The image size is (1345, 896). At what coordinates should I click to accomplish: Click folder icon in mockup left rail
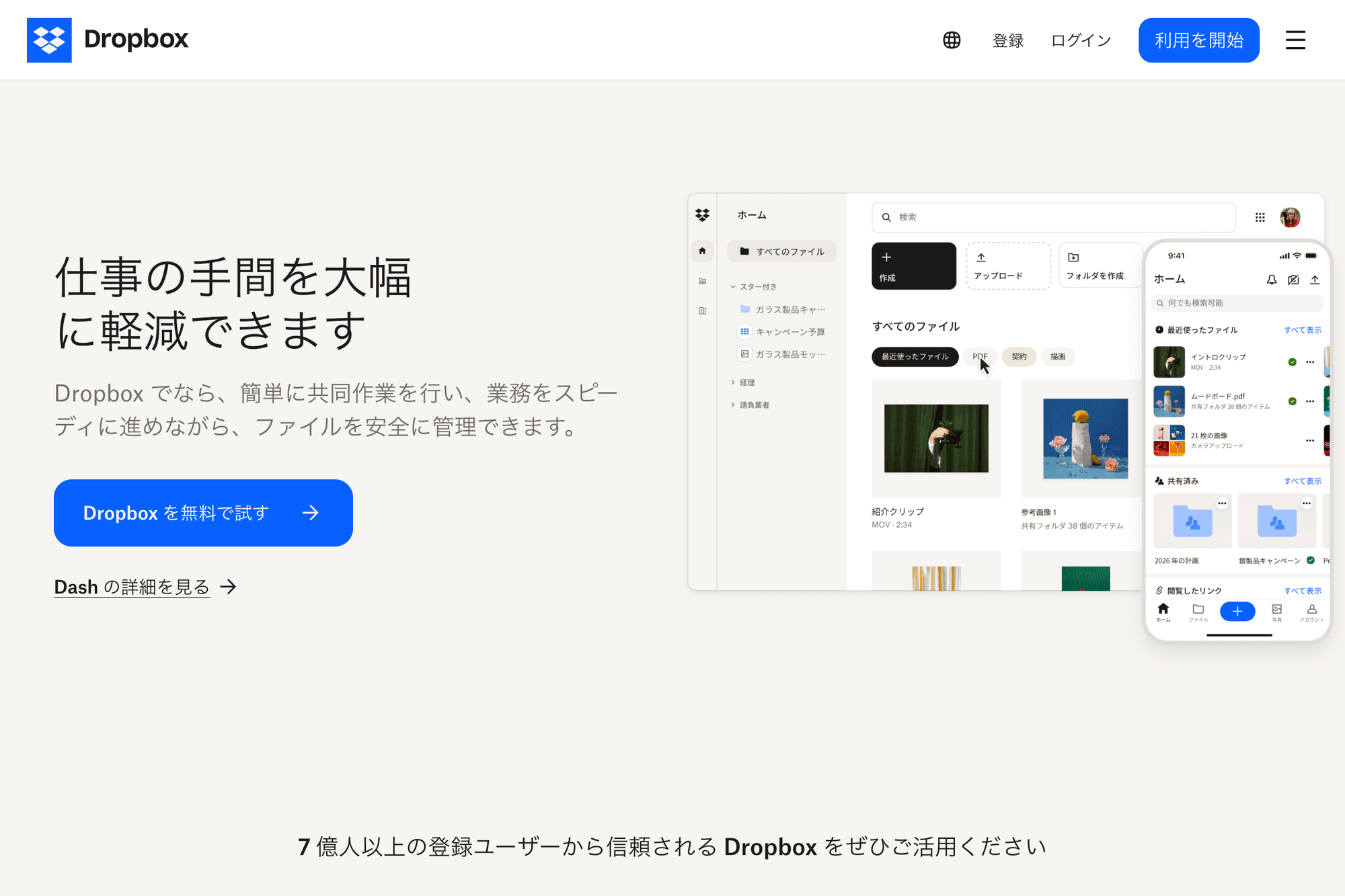click(702, 281)
